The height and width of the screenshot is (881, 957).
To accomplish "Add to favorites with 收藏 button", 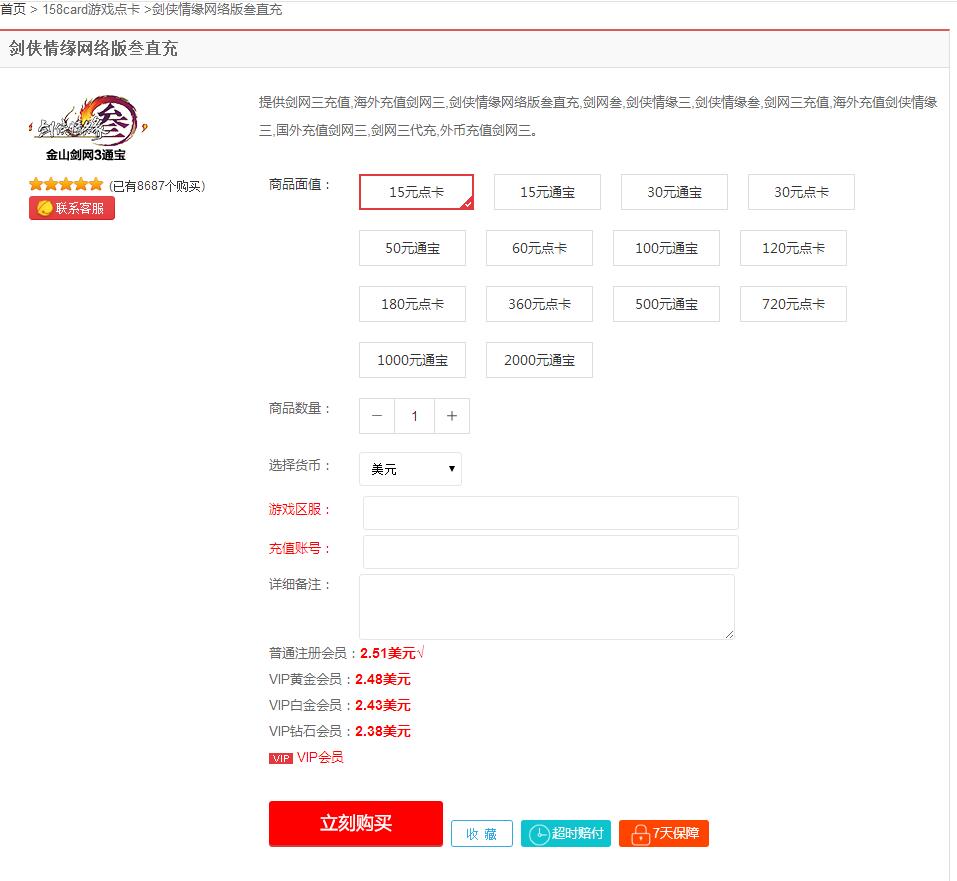I will 482,833.
